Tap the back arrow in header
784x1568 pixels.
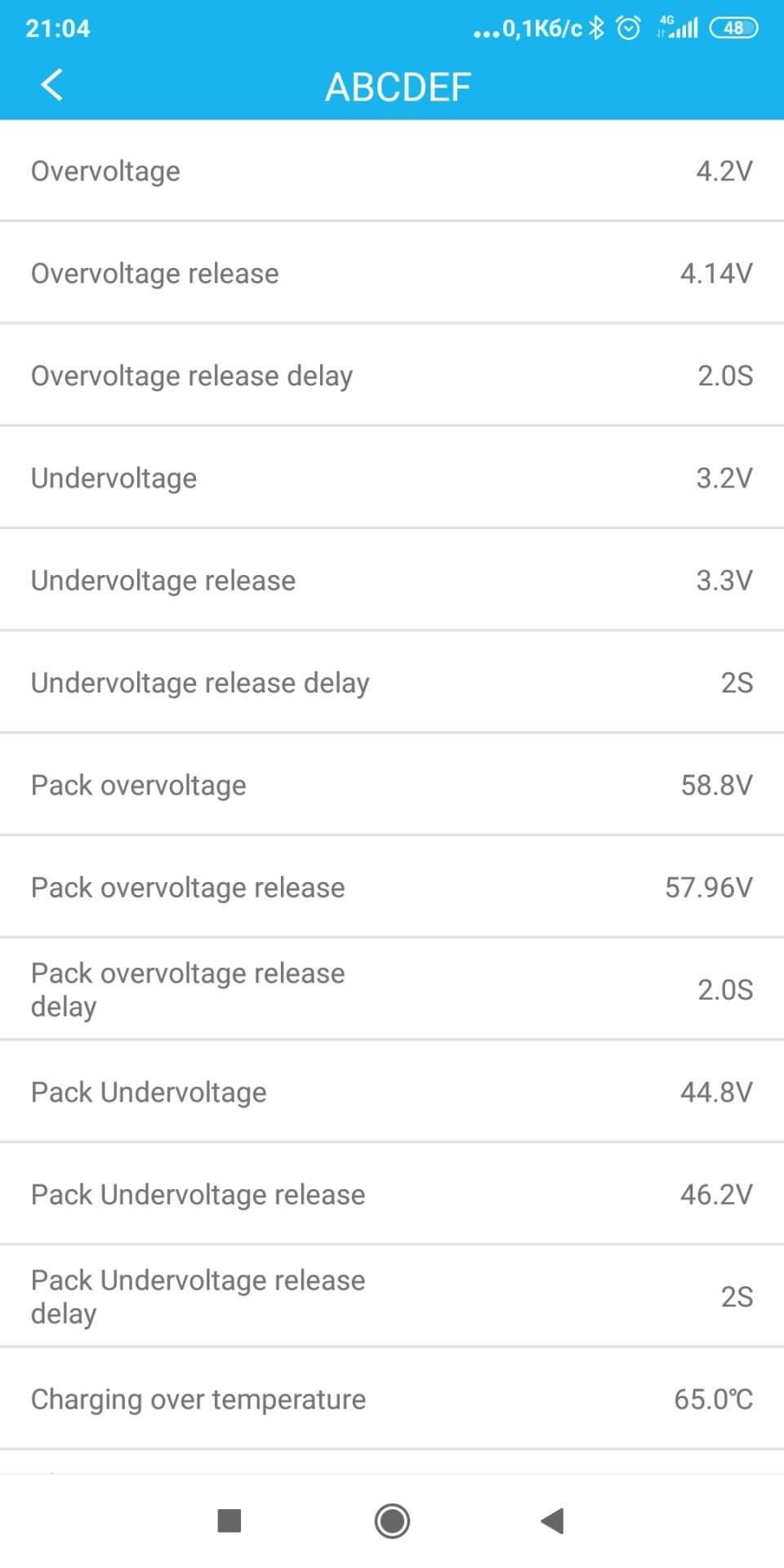[x=51, y=85]
